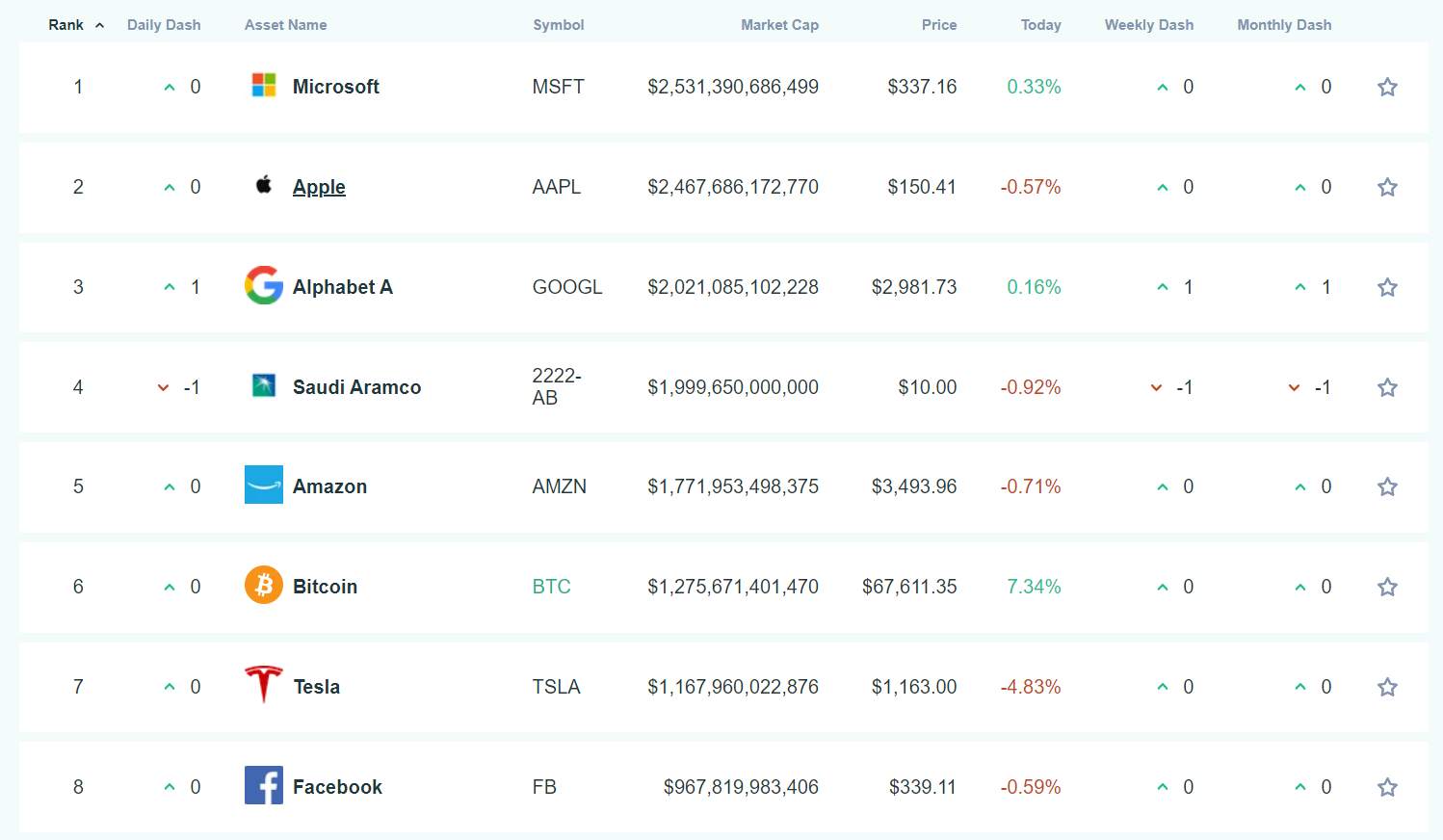Image resolution: width=1443 pixels, height=840 pixels.
Task: Add Amazon to favorites via star
Action: click(x=1387, y=486)
